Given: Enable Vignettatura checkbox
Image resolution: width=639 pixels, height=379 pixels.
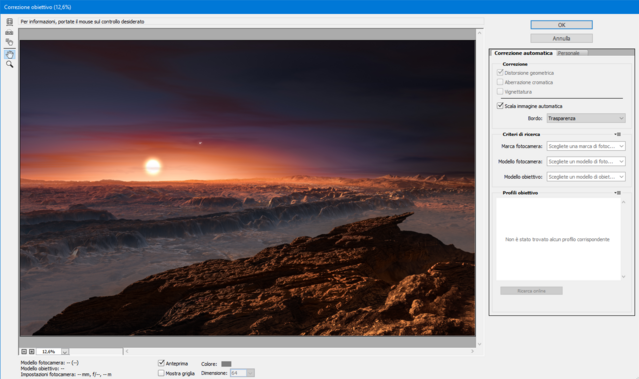Looking at the screenshot, I should (500, 91).
